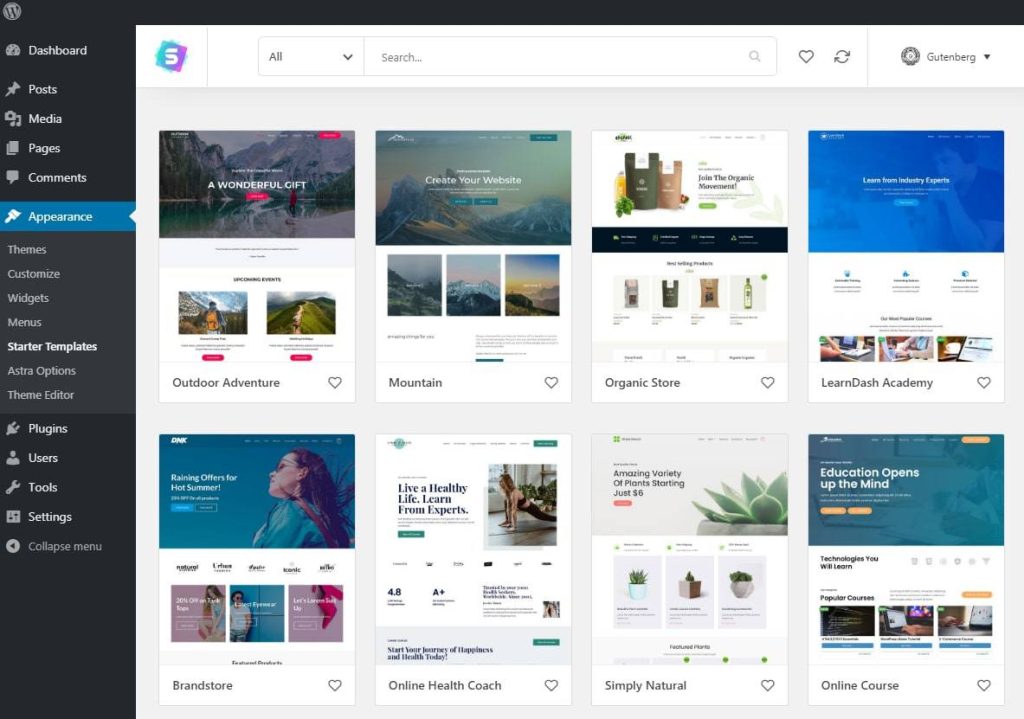The width and height of the screenshot is (1024, 719).
Task: Open saved favorites via heart icon
Action: pyautogui.click(x=806, y=56)
